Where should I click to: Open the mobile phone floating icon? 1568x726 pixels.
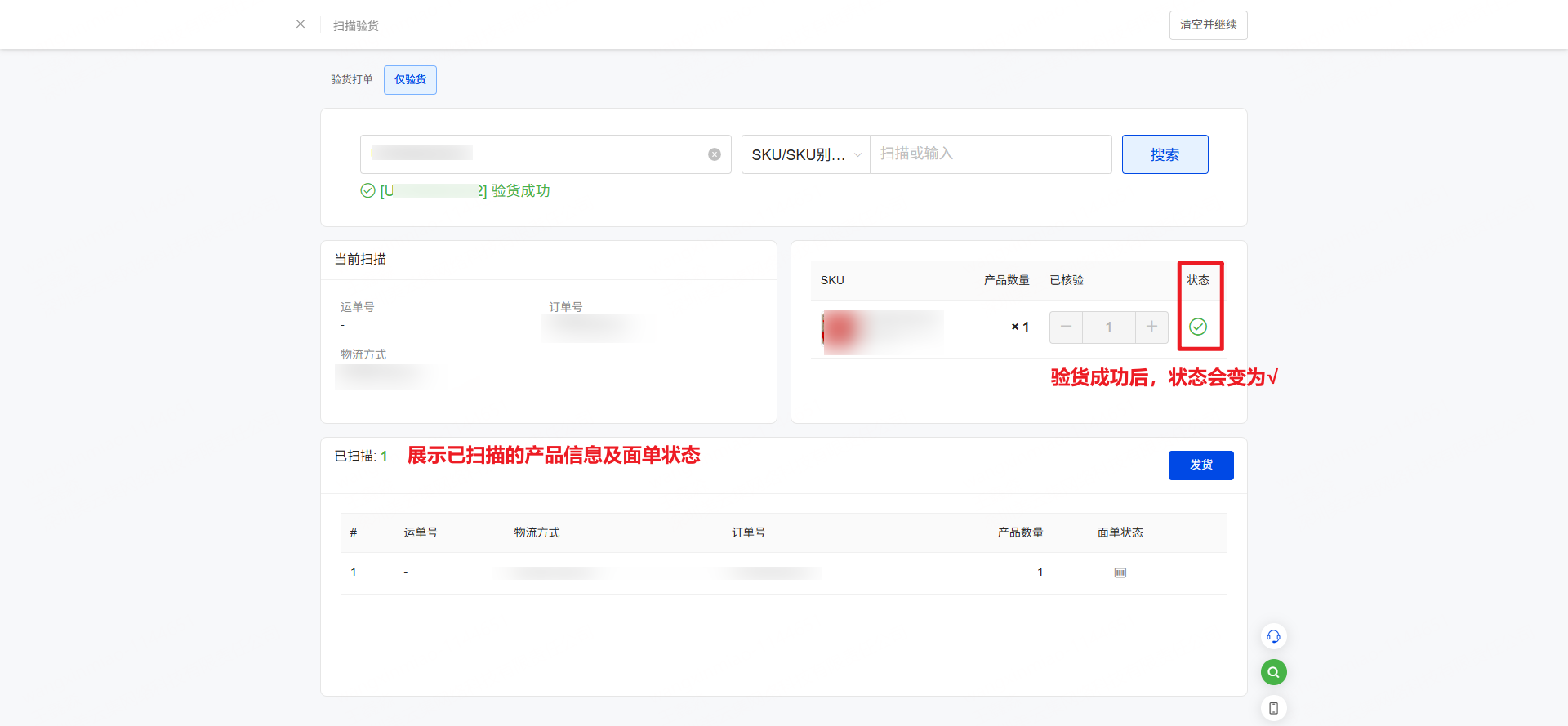click(1273, 708)
